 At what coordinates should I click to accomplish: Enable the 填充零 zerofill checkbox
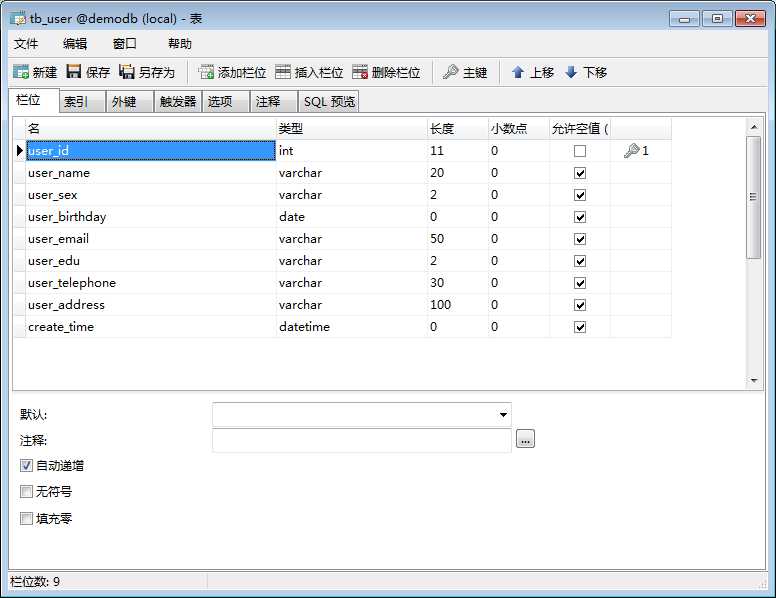coord(26,518)
